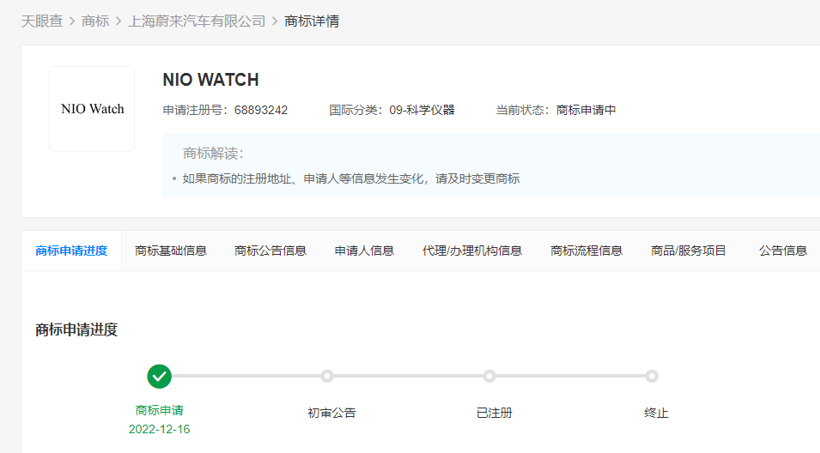Viewport: 820px width, 453px height.
Task: Open the 商标流程信息 tab
Action: click(586, 251)
